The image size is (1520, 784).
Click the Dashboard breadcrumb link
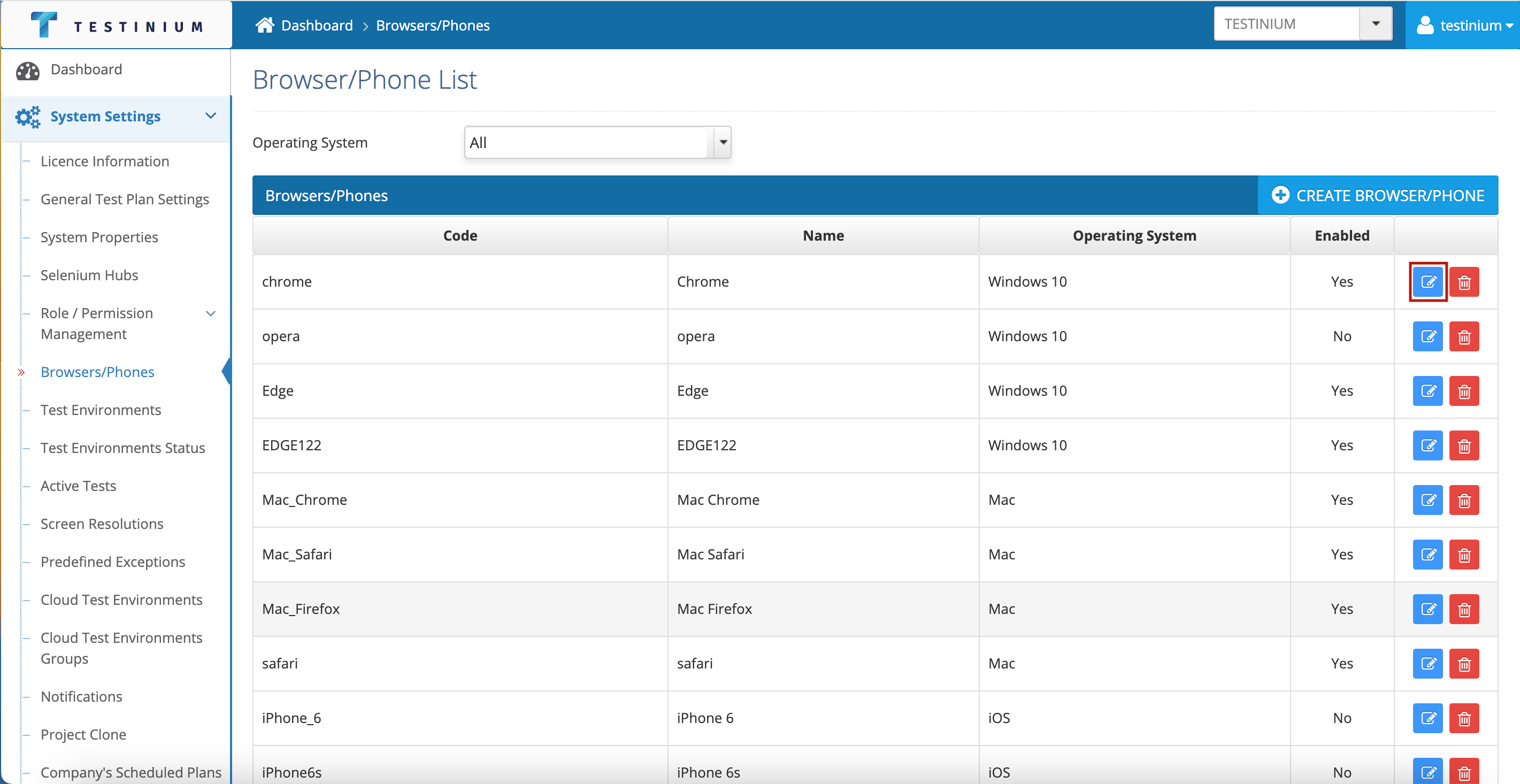(x=317, y=25)
